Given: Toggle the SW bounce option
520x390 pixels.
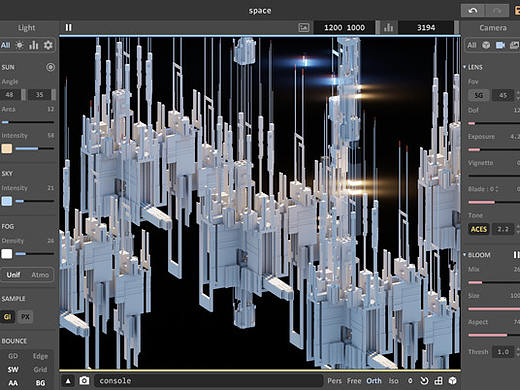Looking at the screenshot, I should point(13,369).
